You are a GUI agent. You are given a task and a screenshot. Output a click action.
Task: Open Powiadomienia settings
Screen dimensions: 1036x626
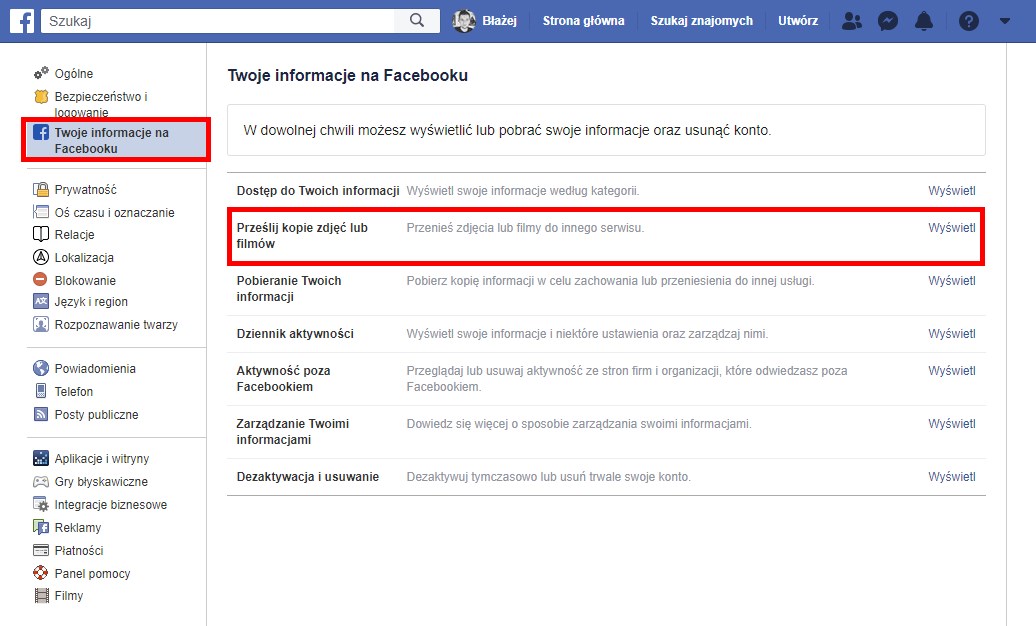pyautogui.click(x=95, y=369)
